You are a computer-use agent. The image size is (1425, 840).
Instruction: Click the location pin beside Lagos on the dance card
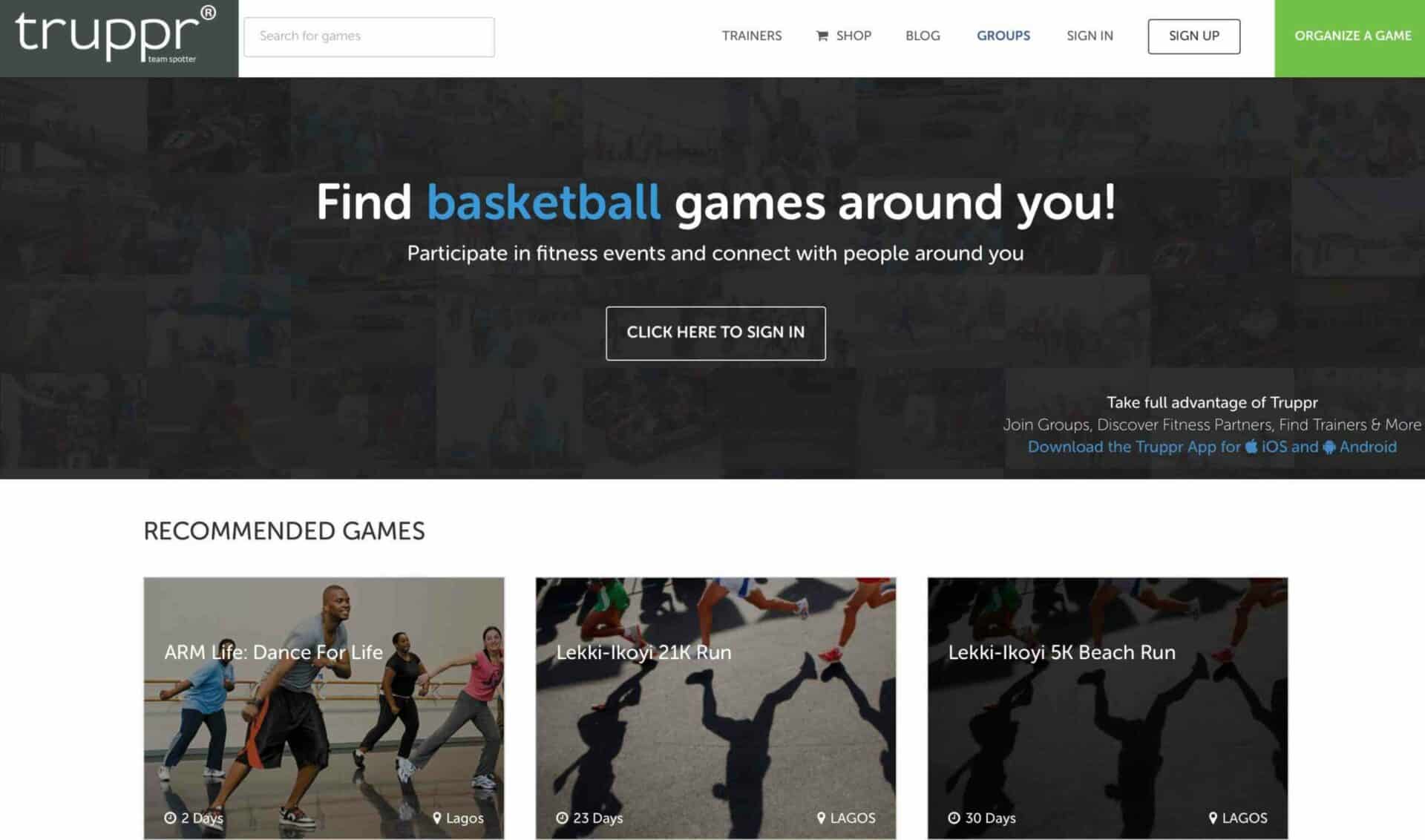coord(436,817)
